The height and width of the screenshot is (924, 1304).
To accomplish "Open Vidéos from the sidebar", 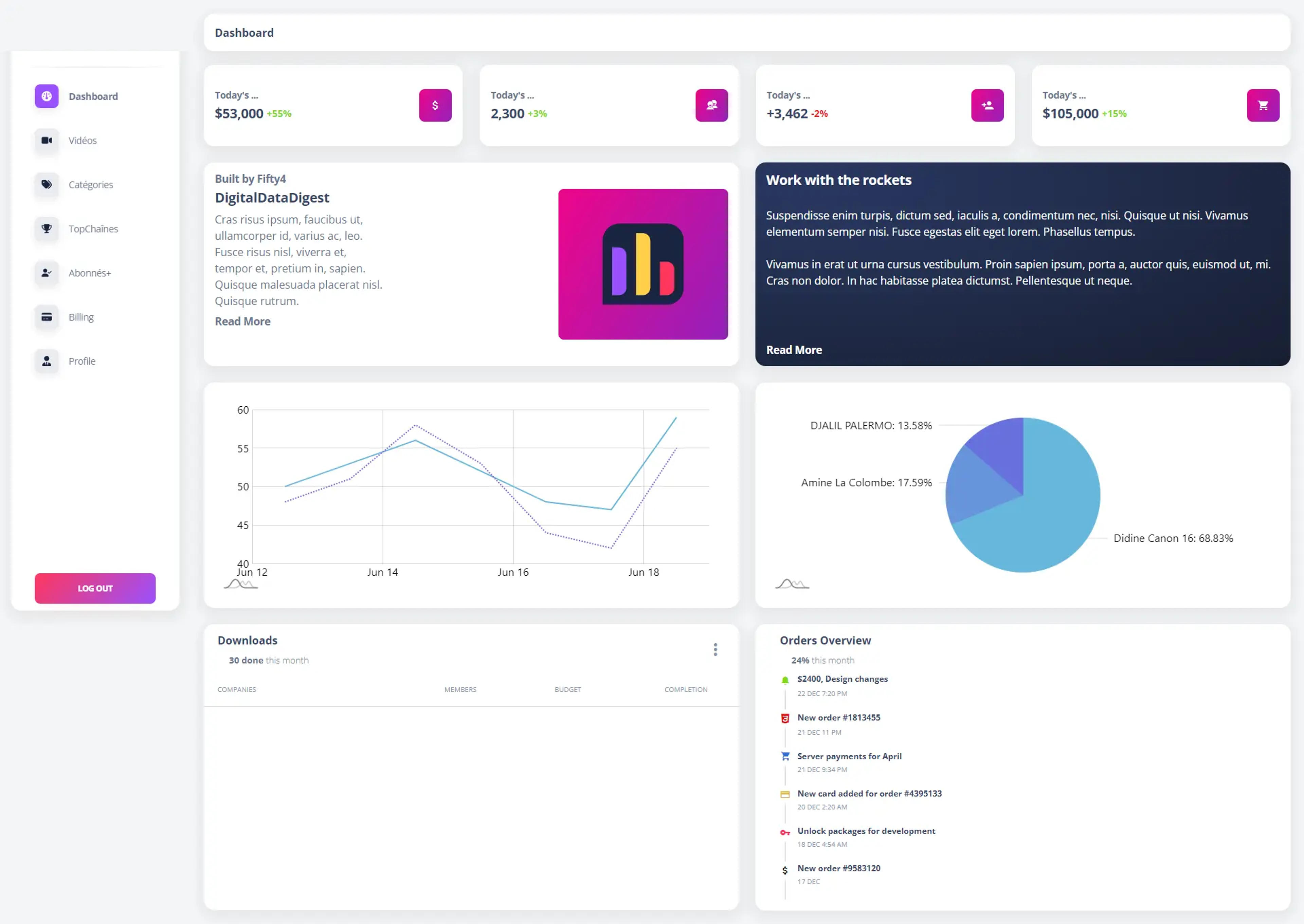I will 82,141.
